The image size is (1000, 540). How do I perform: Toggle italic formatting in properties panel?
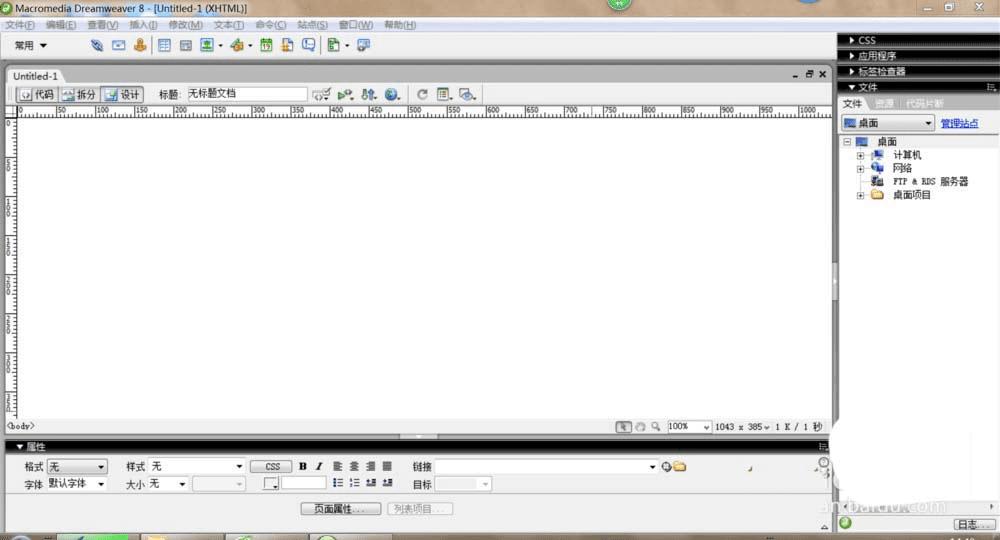(319, 466)
